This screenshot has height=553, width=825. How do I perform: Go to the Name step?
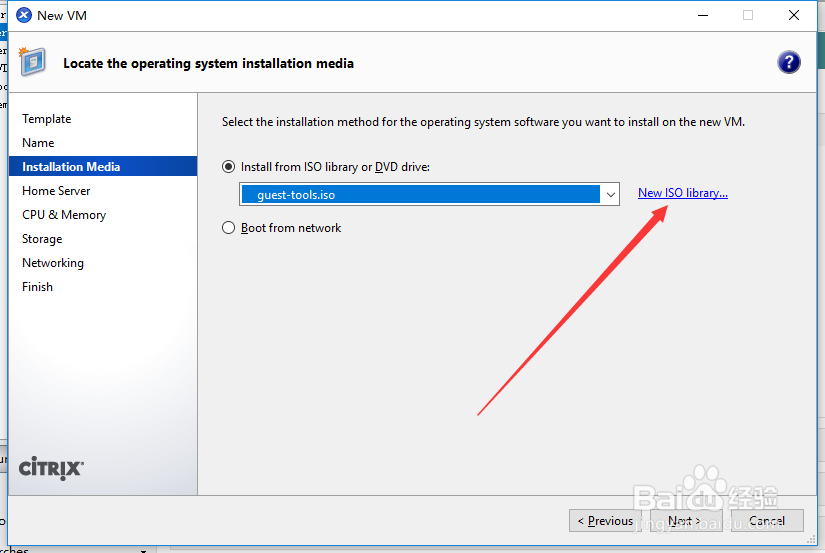[38, 143]
